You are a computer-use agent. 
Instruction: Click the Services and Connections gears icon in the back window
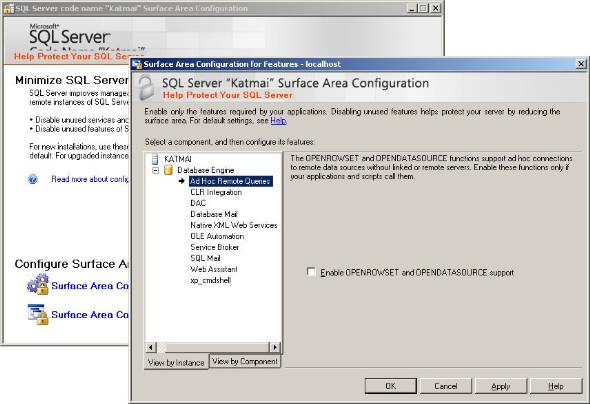pos(38,284)
